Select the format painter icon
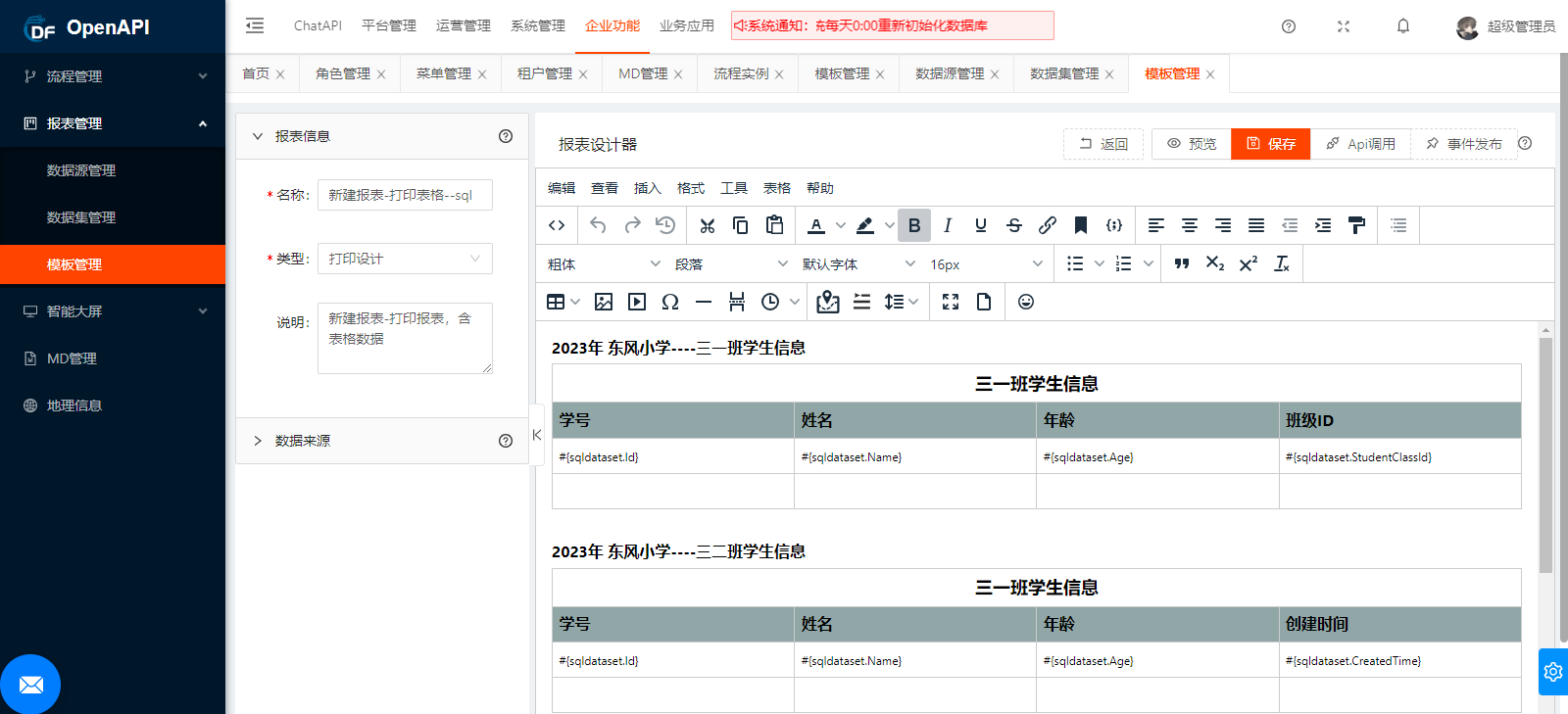Image resolution: width=1568 pixels, height=714 pixels. tap(1356, 225)
